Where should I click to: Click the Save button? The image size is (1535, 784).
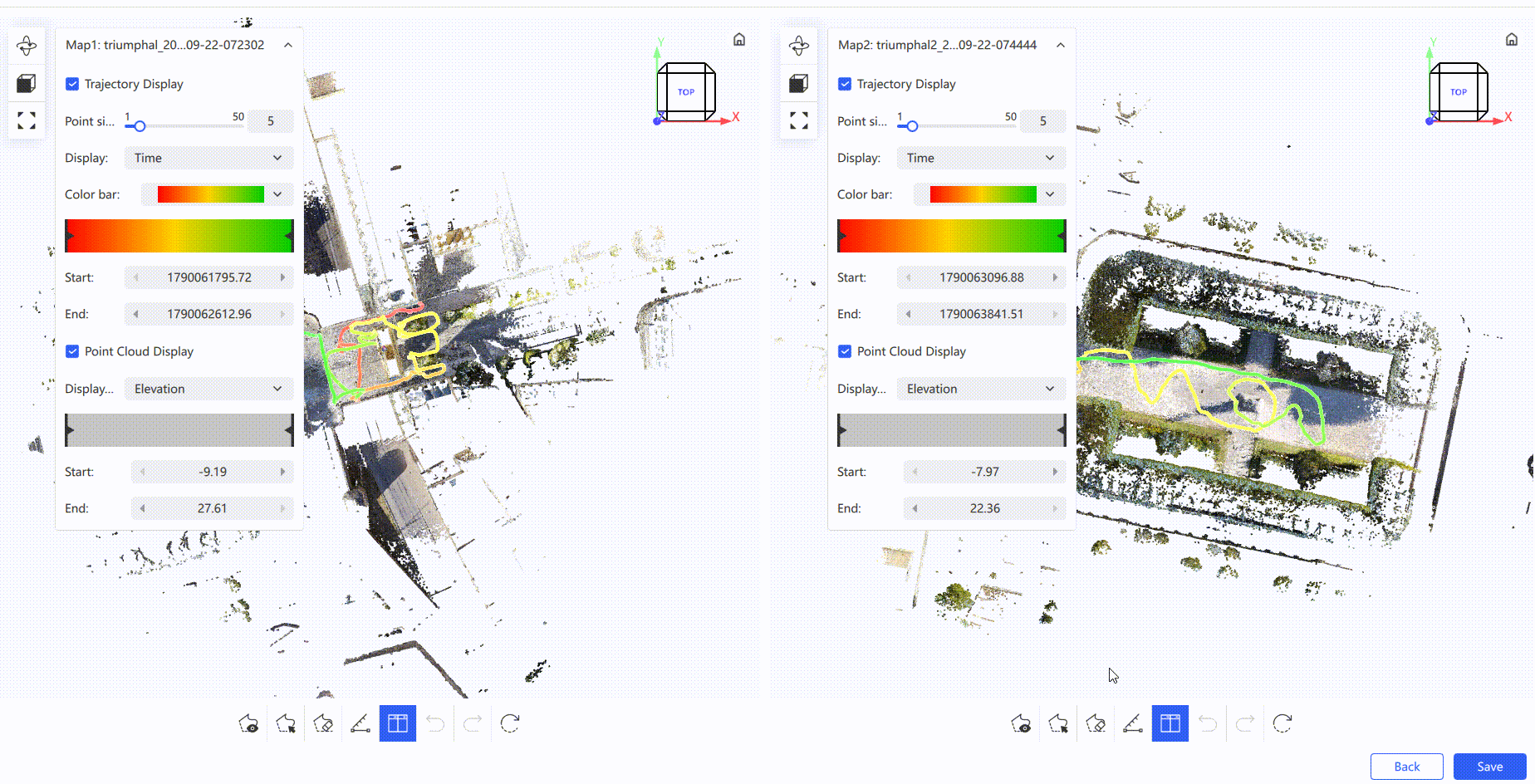1490,767
